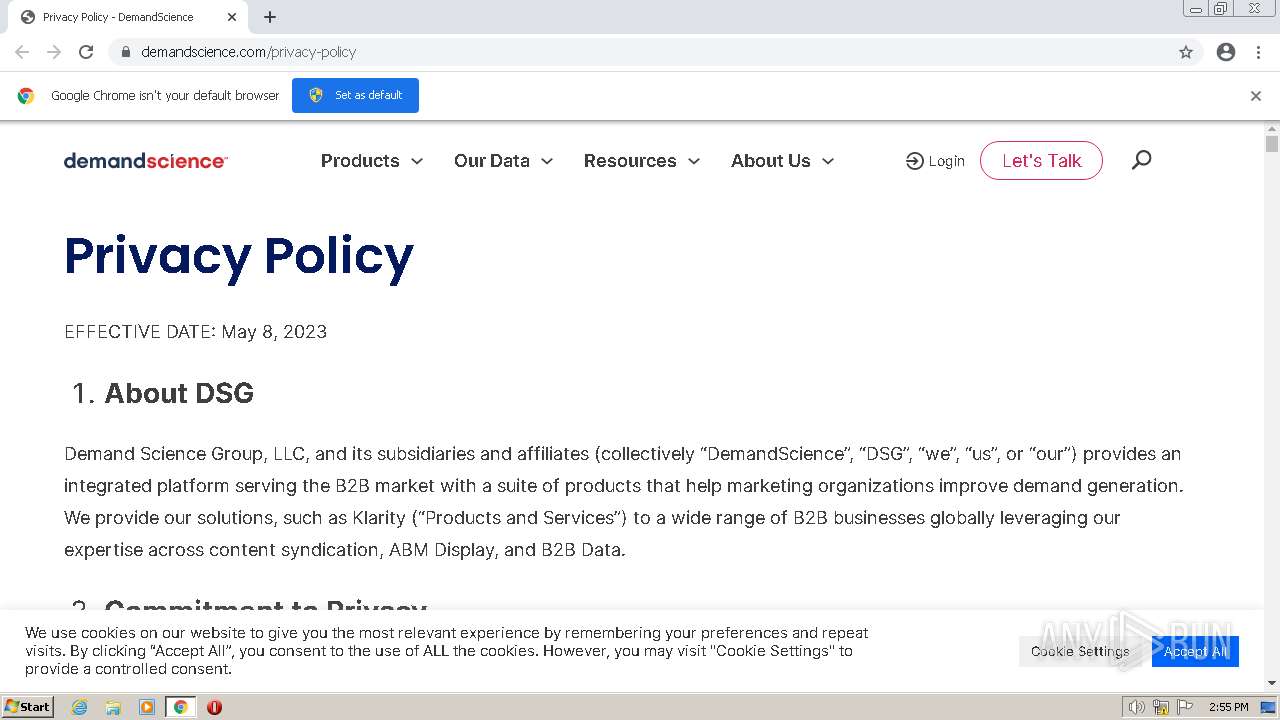The image size is (1280, 720).
Task: Click Set as default browser button
Action: click(x=355, y=95)
